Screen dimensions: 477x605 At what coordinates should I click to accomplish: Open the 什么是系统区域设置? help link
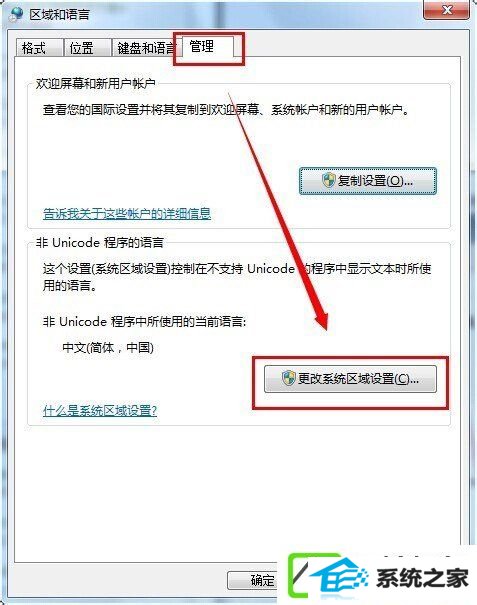point(100,410)
